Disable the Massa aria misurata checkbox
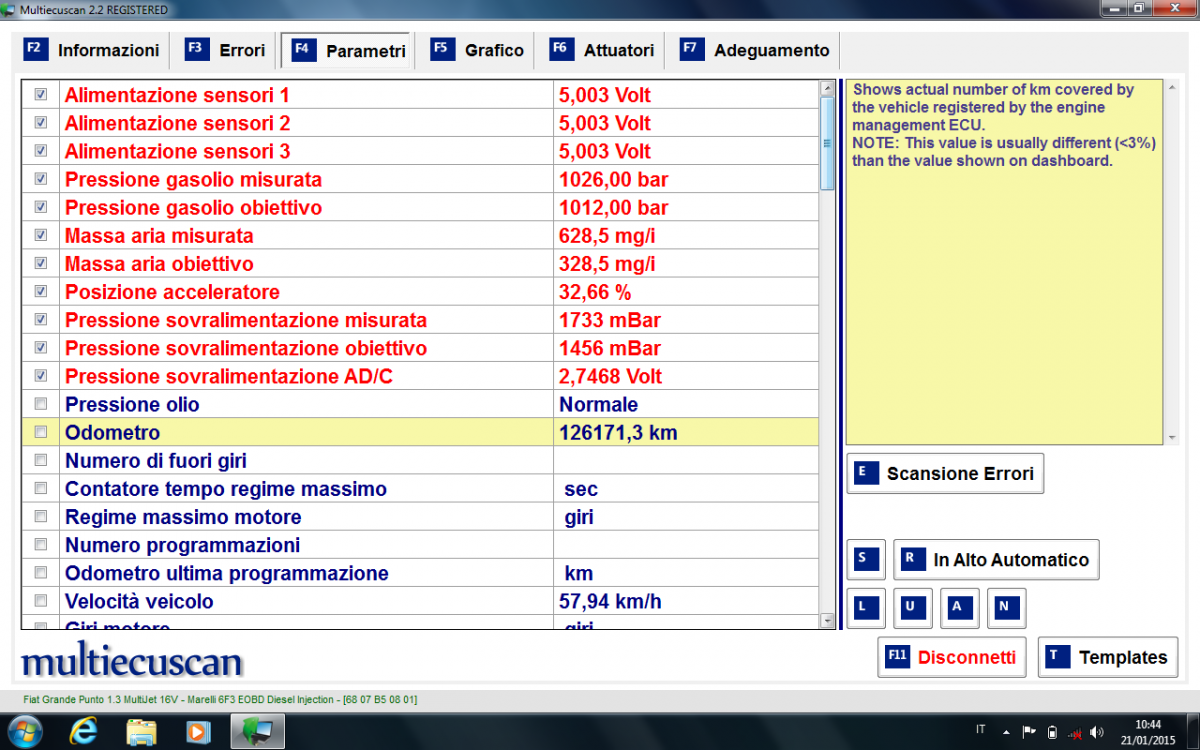Viewport: 1200px width, 750px height. click(x=41, y=235)
